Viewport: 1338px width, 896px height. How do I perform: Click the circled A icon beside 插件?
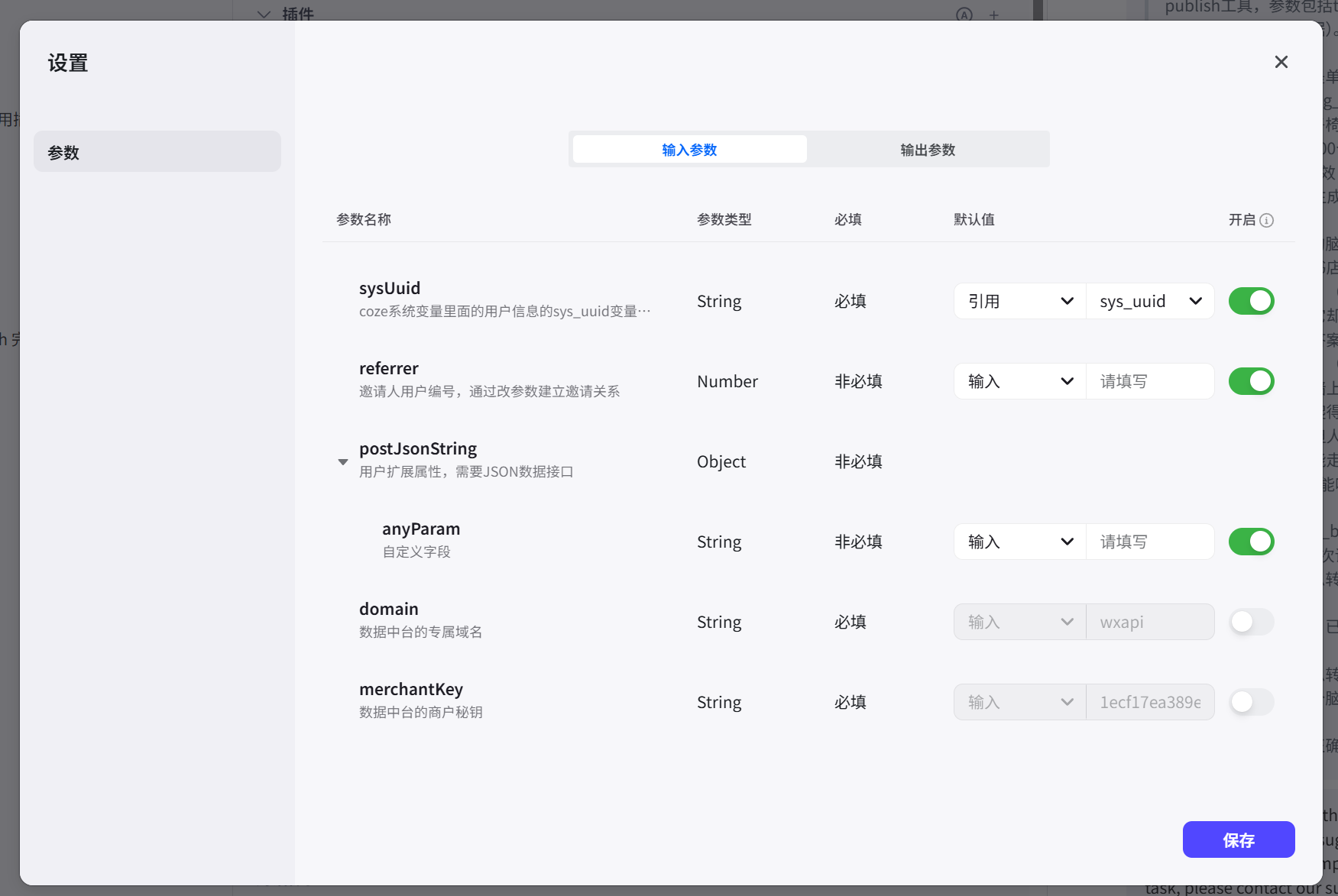tap(964, 15)
